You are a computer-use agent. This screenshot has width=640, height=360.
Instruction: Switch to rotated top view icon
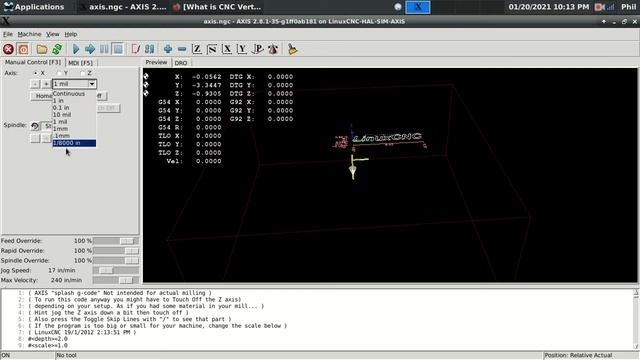(x=212, y=49)
